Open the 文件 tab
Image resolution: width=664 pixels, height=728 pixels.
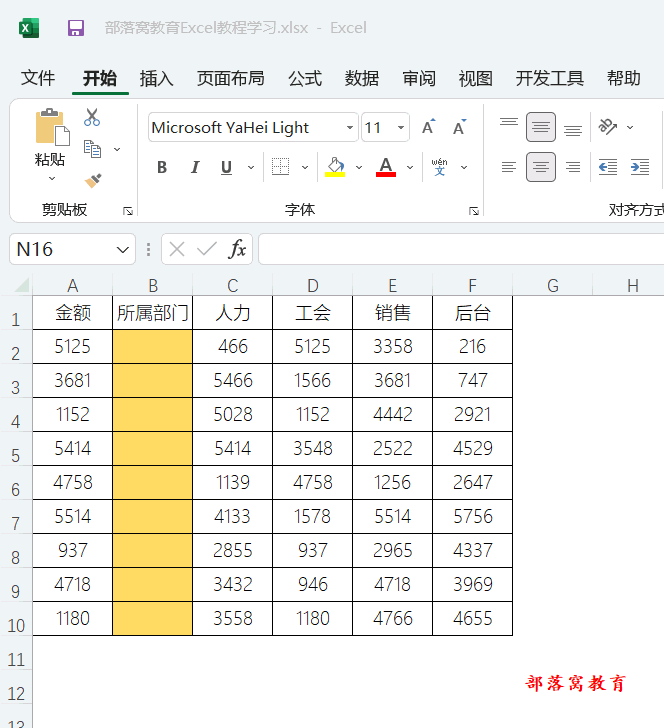click(38, 78)
